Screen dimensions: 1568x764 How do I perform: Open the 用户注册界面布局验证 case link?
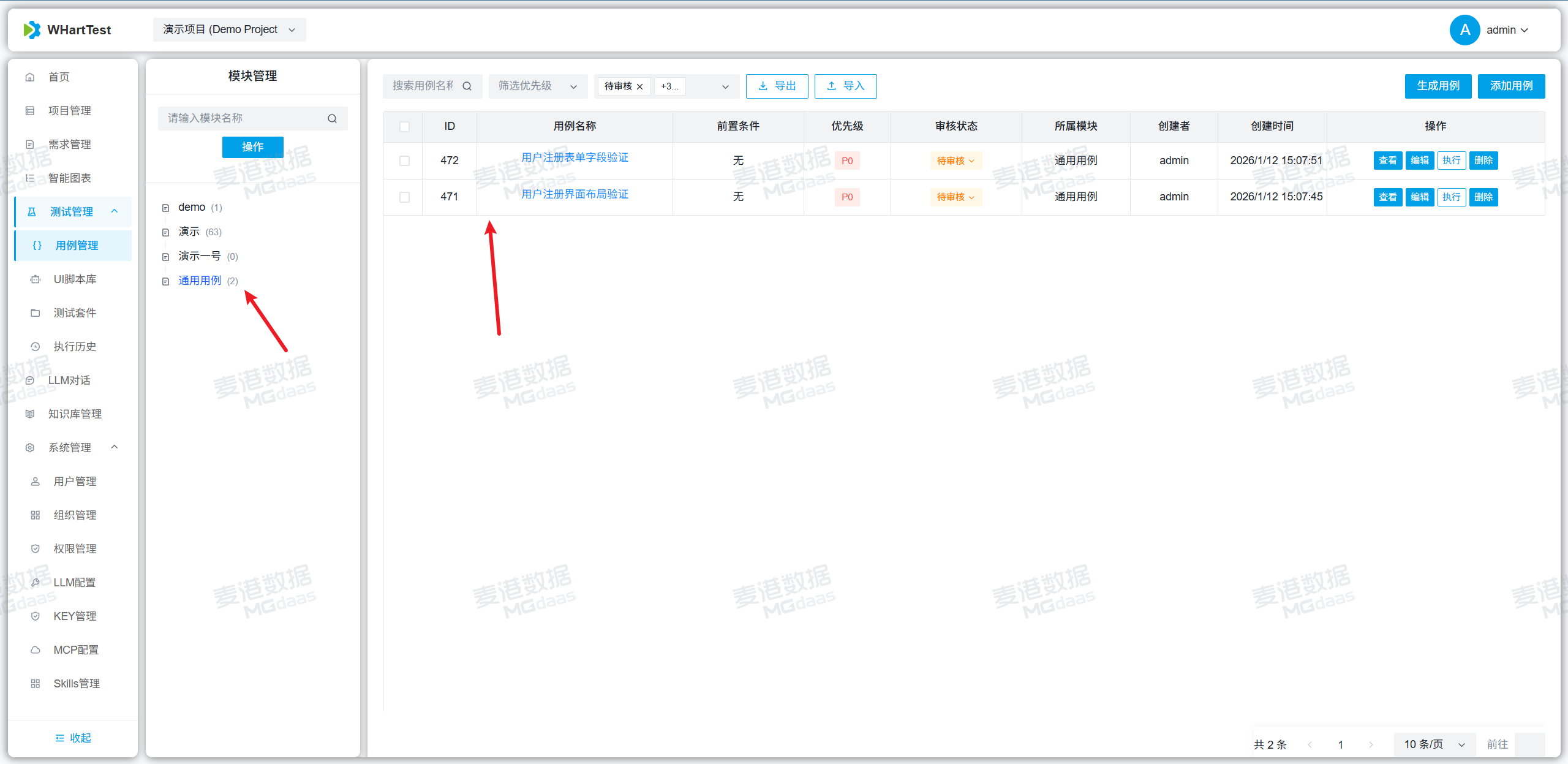click(x=575, y=194)
